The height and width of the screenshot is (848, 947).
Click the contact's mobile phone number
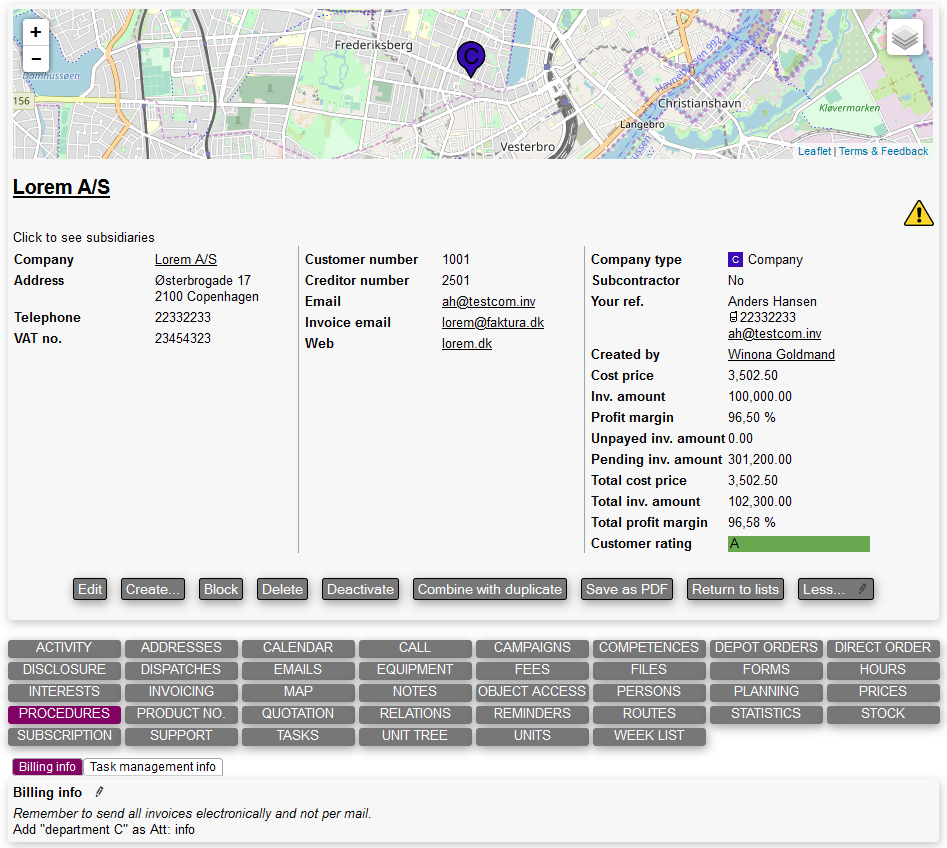(x=767, y=317)
